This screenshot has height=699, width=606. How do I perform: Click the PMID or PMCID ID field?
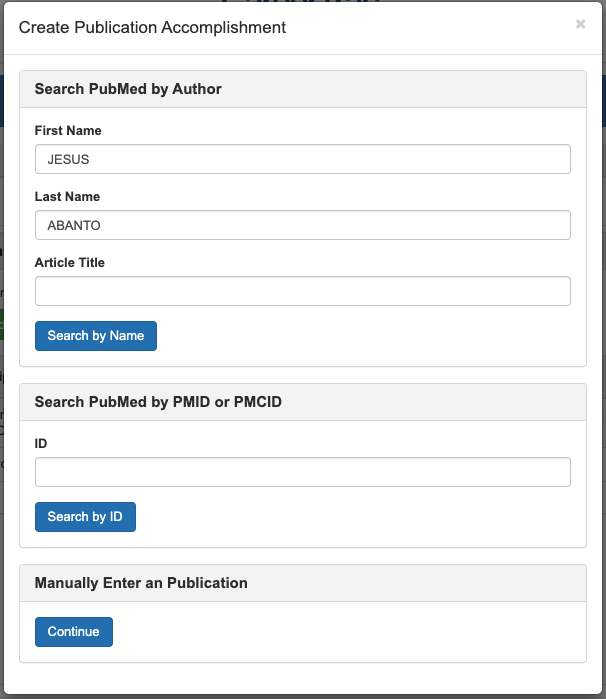[302, 472]
